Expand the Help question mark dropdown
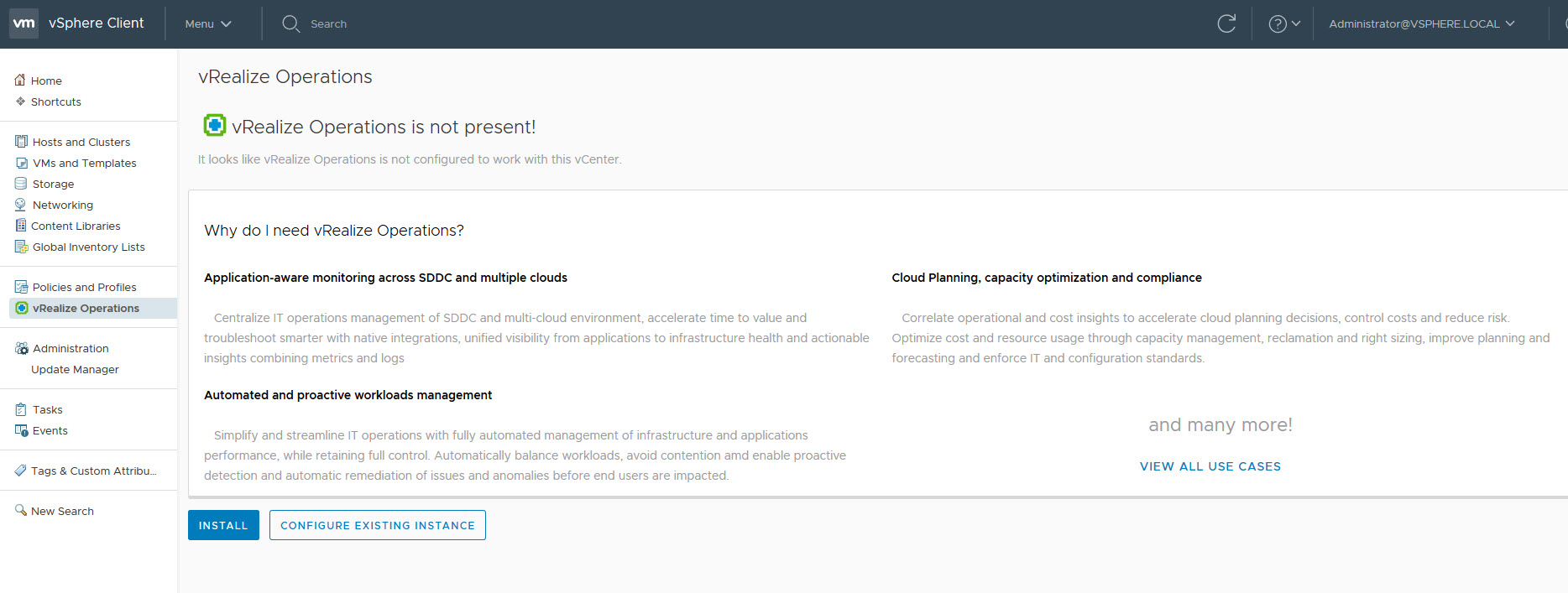 pos(1283,24)
